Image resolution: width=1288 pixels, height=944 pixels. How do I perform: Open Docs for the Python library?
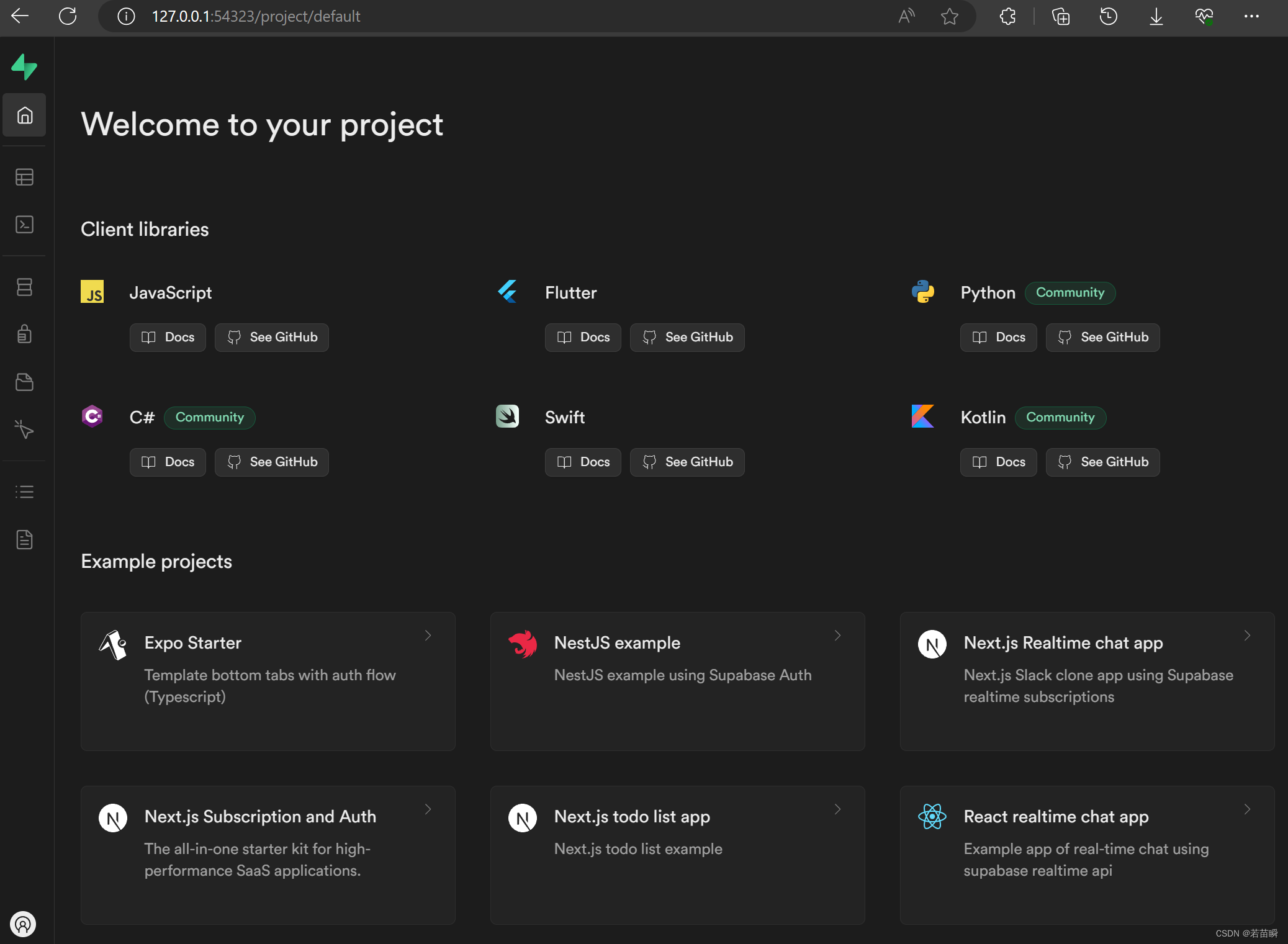(x=998, y=338)
